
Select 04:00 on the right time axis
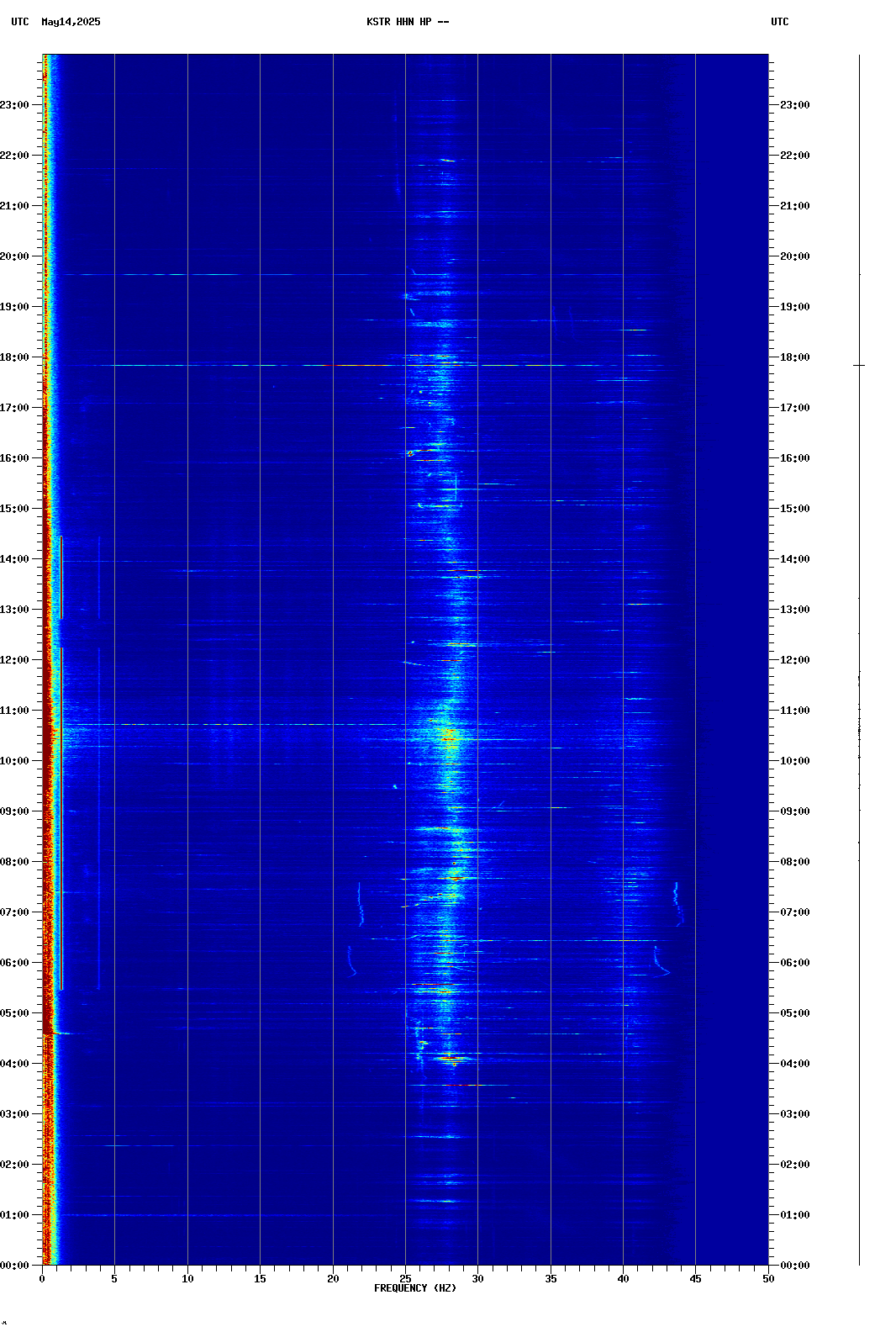click(x=795, y=1064)
